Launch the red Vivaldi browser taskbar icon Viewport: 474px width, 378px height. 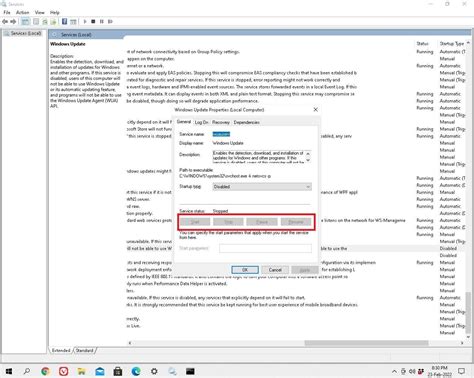click(x=63, y=371)
